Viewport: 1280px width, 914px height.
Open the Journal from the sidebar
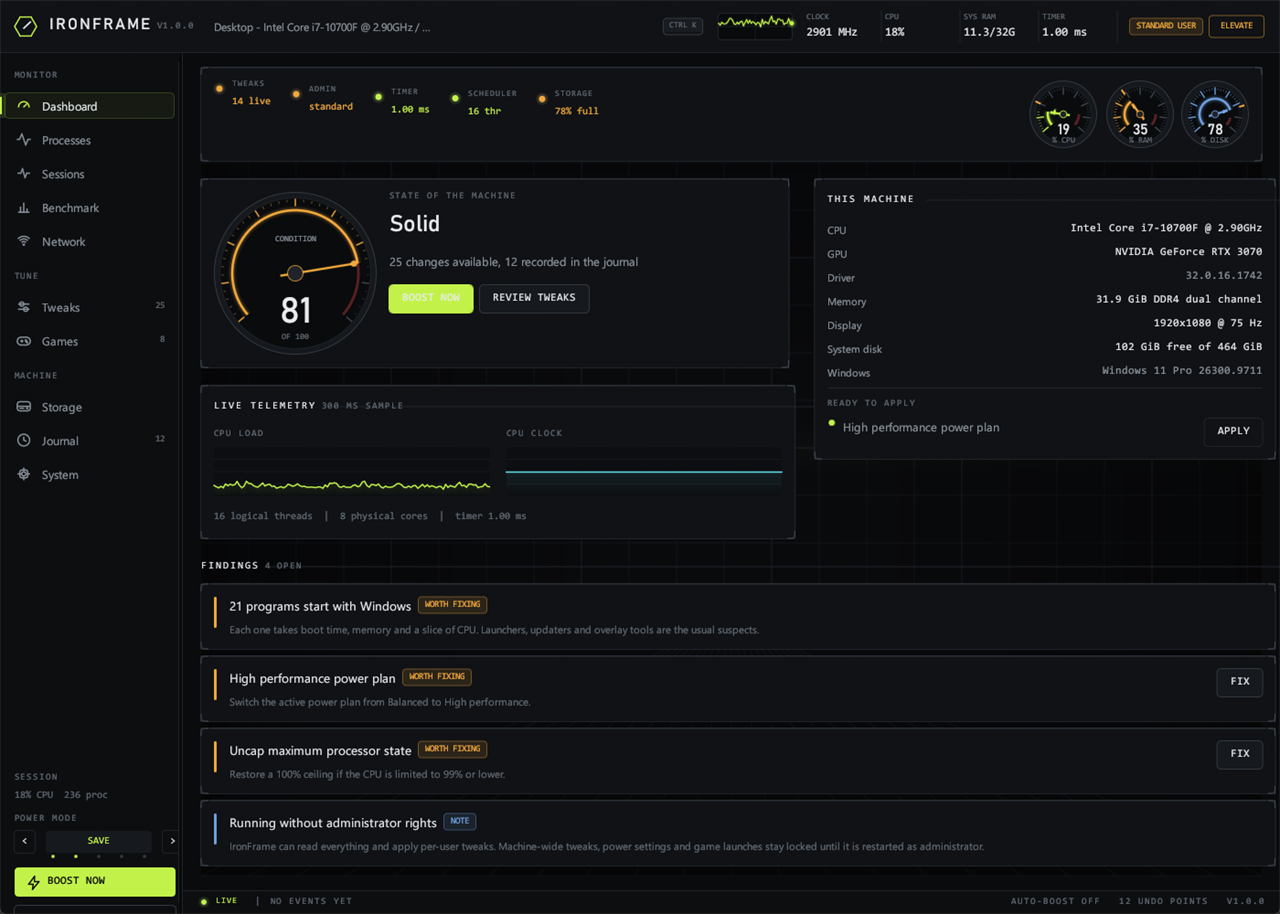click(x=90, y=441)
